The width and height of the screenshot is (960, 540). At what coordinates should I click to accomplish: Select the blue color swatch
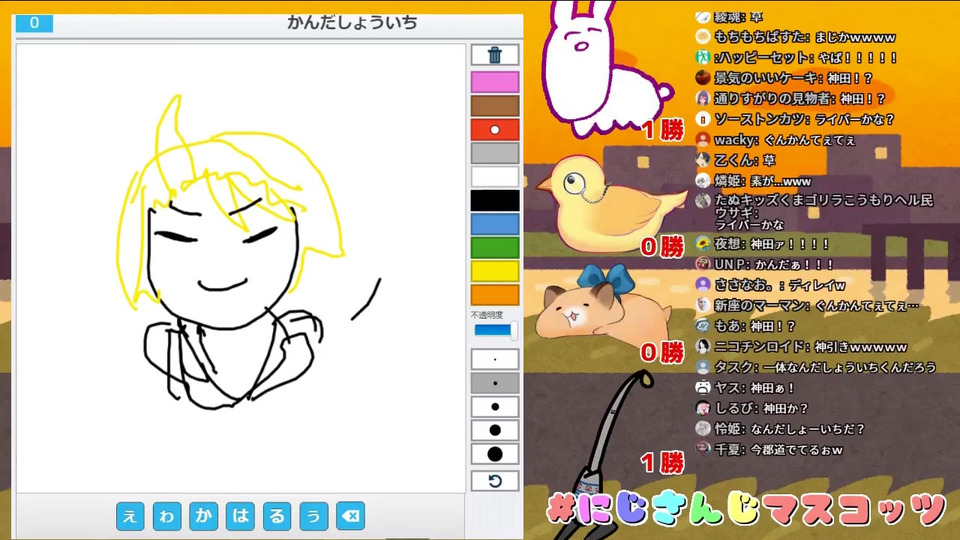point(495,224)
